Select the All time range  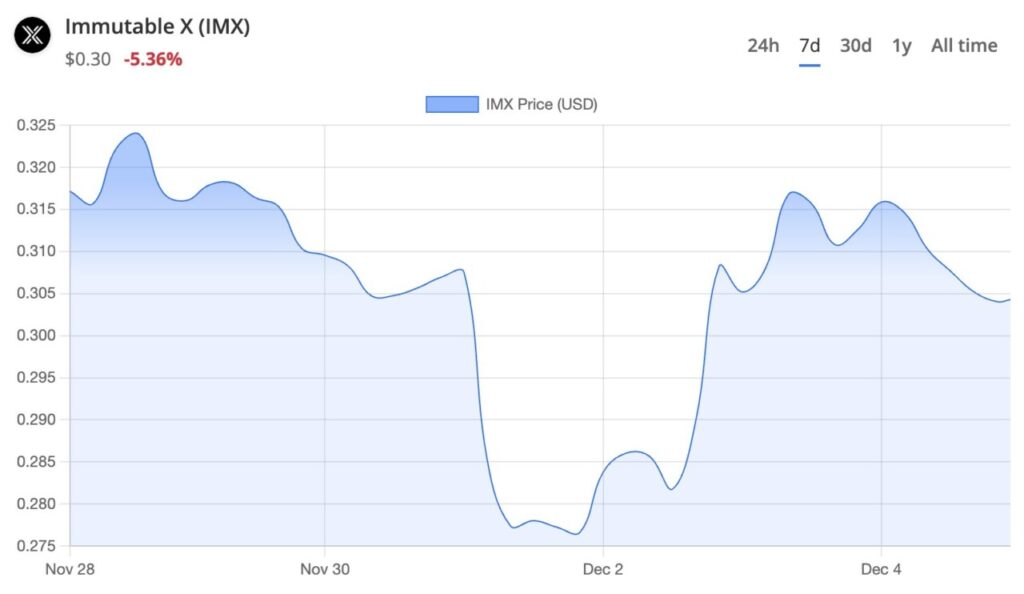[x=963, y=45]
